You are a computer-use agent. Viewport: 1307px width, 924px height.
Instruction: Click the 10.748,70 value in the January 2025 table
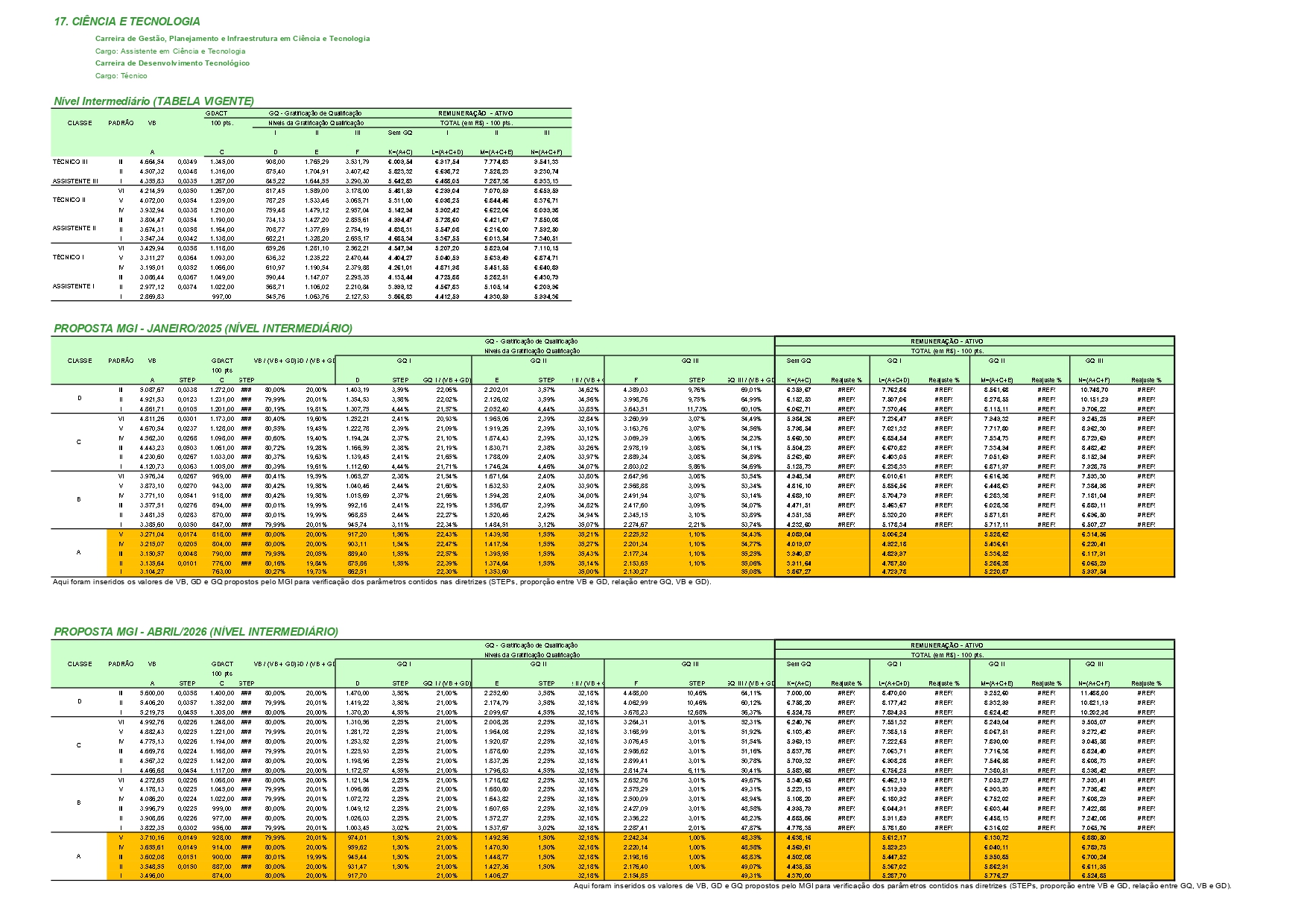pyautogui.click(x=1093, y=390)
